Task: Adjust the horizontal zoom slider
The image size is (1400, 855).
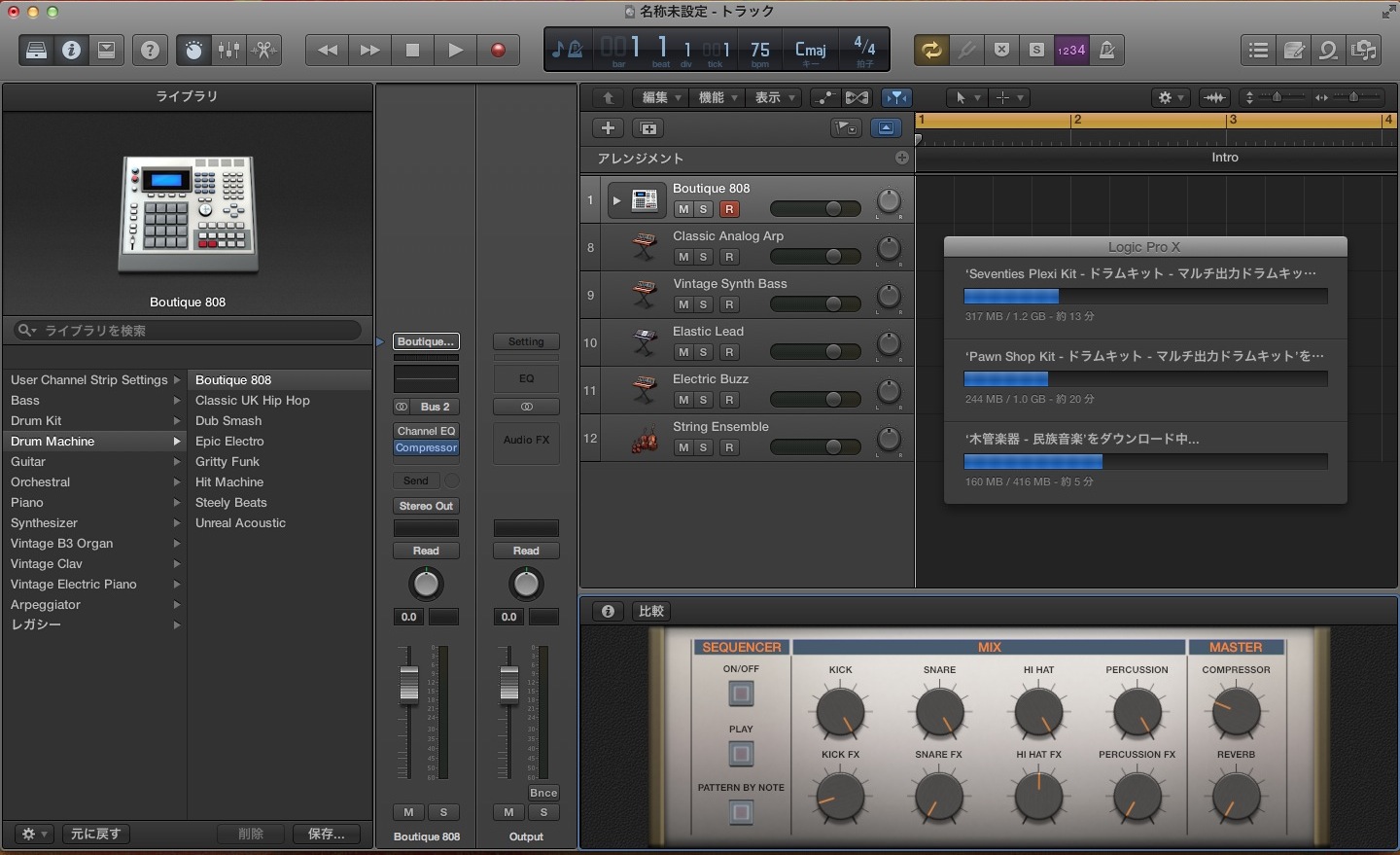Action: 1352,97
